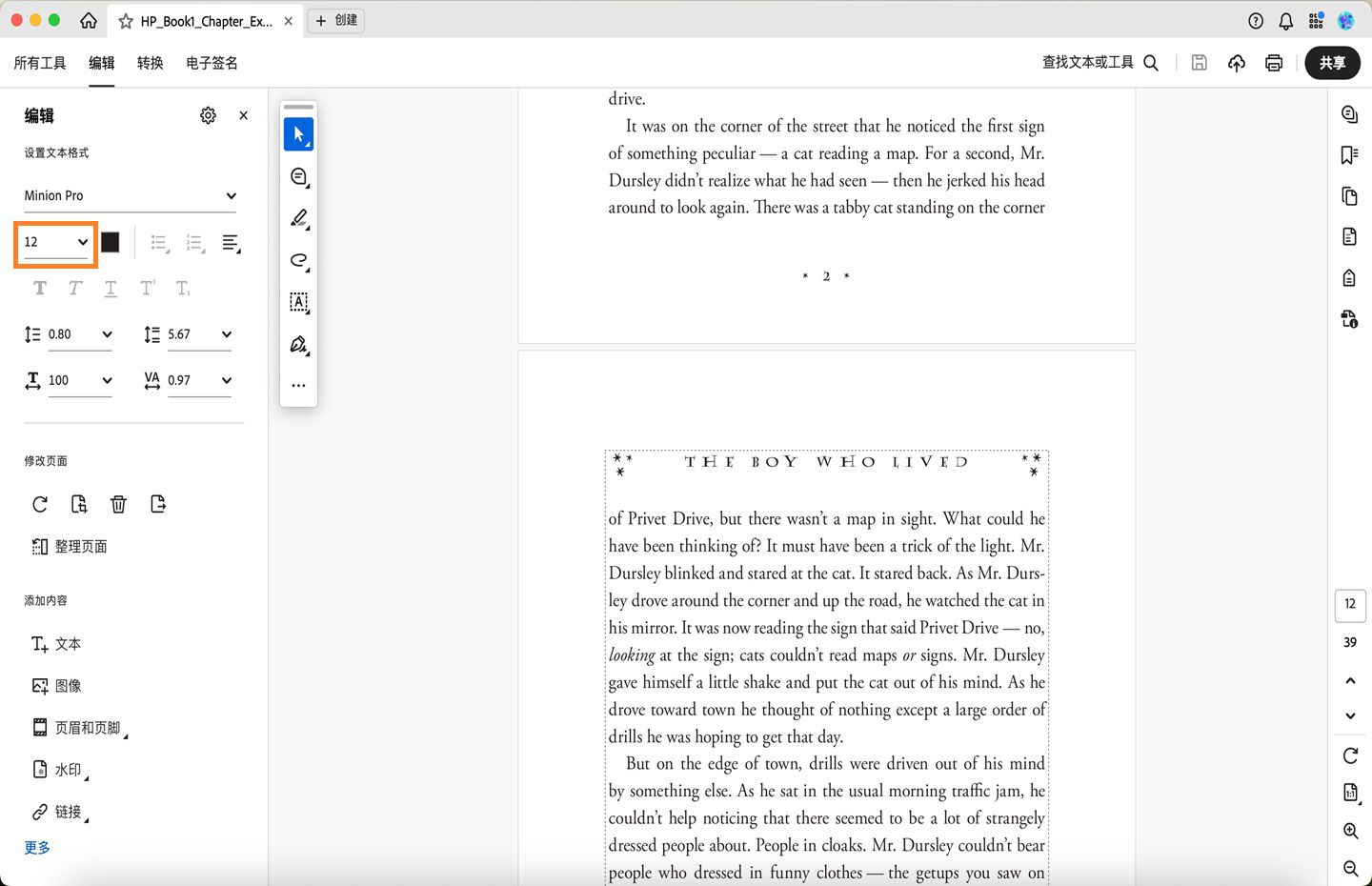Image resolution: width=1372 pixels, height=886 pixels.
Task: Click the delete page trash icon
Action: [118, 504]
